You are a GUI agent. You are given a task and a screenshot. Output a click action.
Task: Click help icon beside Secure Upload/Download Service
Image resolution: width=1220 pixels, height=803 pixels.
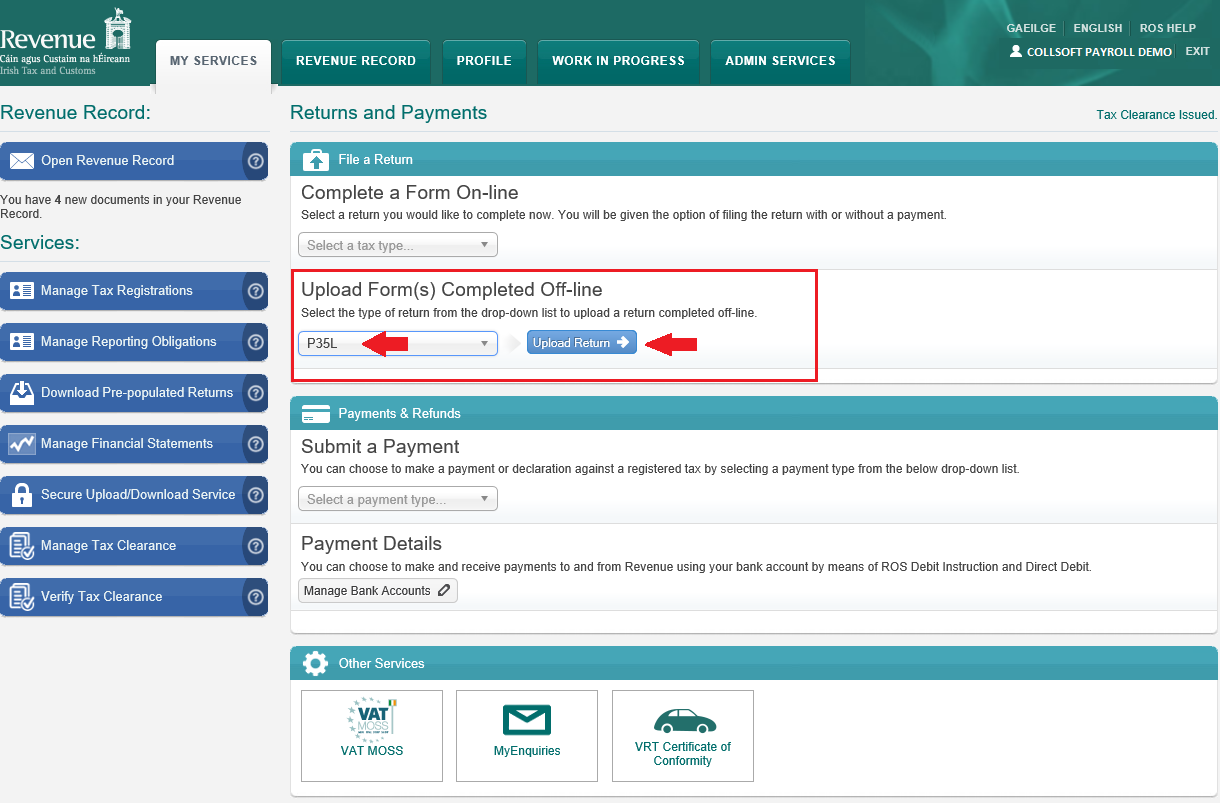pyautogui.click(x=255, y=495)
